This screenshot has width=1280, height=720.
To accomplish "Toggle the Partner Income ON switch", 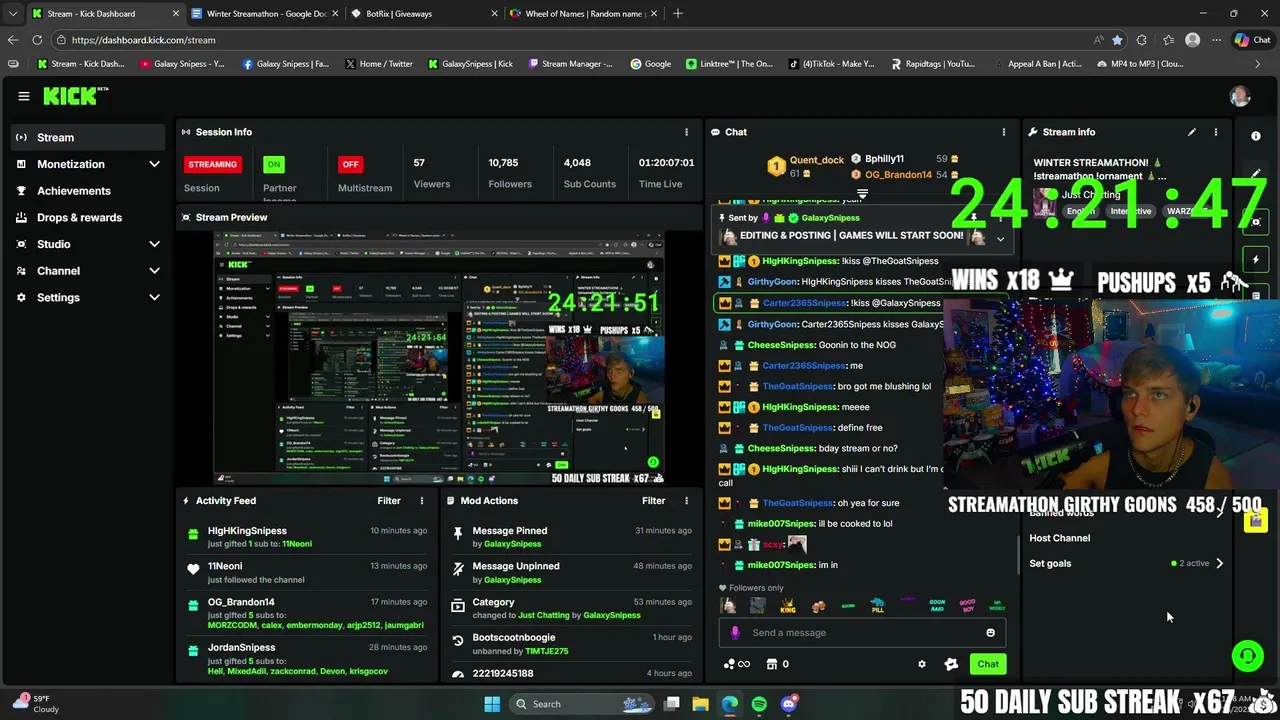I will (x=273, y=164).
